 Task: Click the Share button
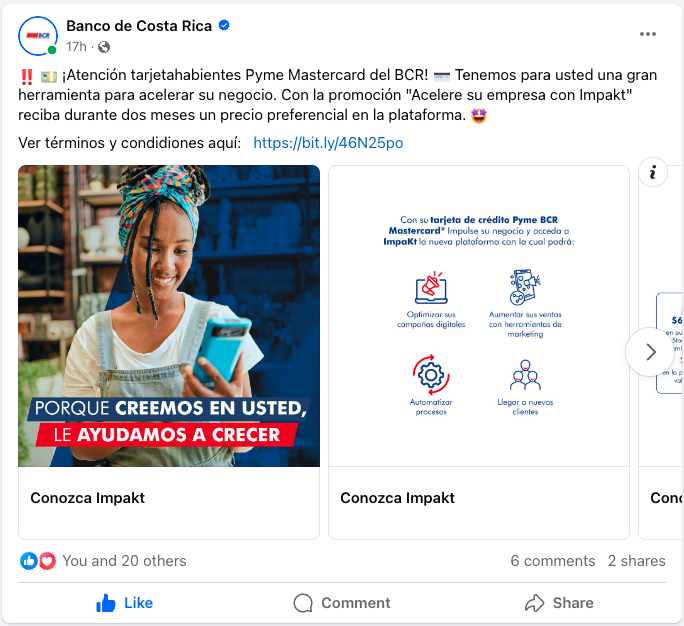(x=559, y=603)
